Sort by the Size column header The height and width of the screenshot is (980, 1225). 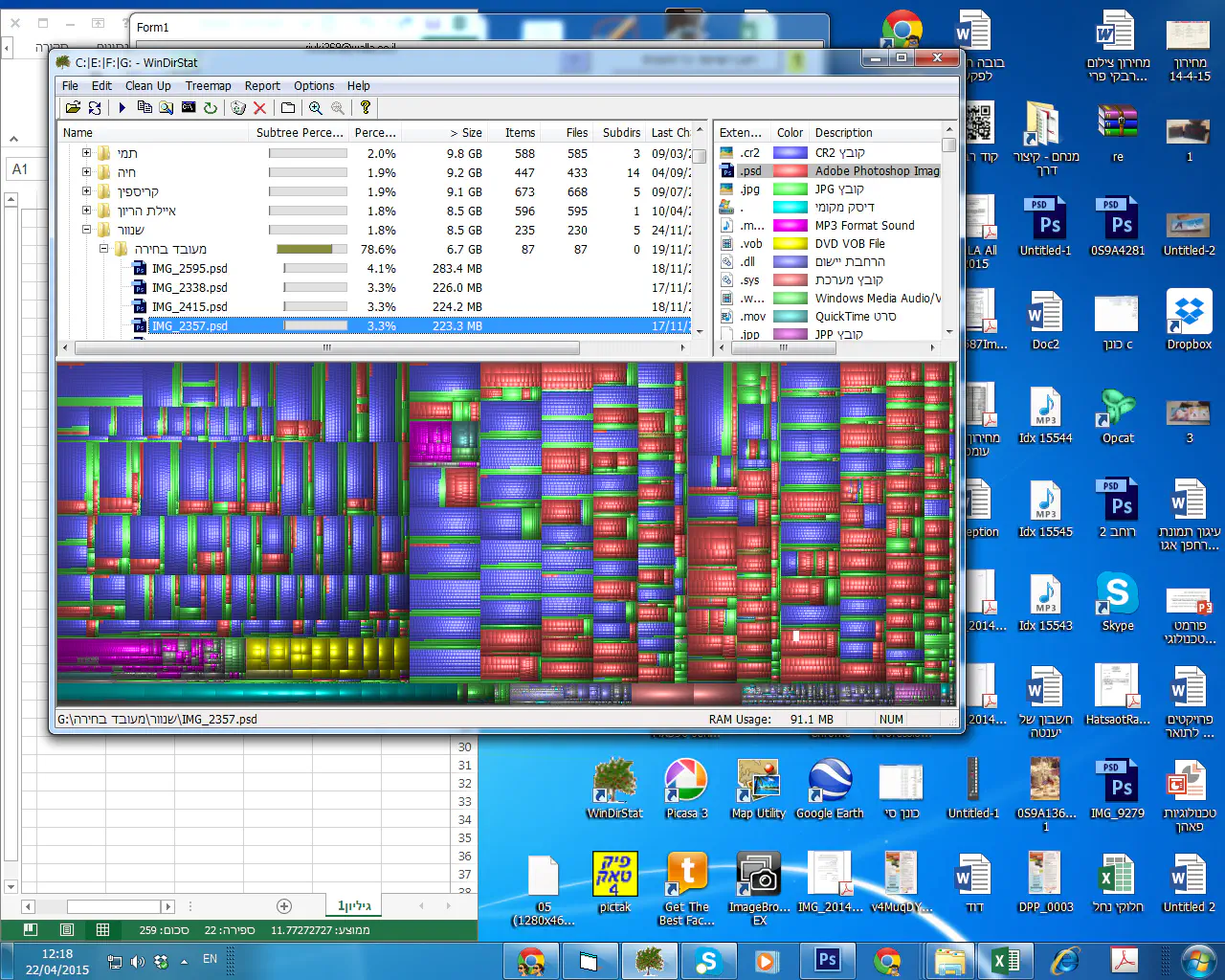coord(466,133)
